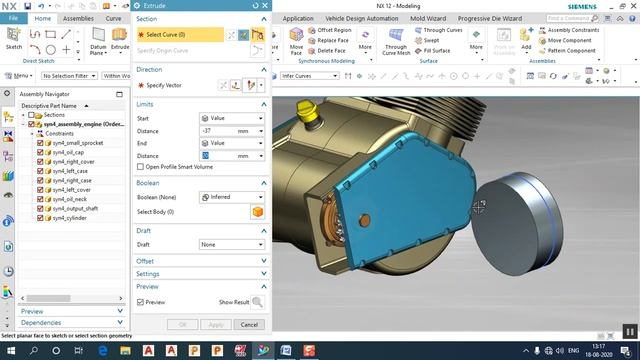Uncheck the sym4_left_case component

pyautogui.click(x=40, y=171)
